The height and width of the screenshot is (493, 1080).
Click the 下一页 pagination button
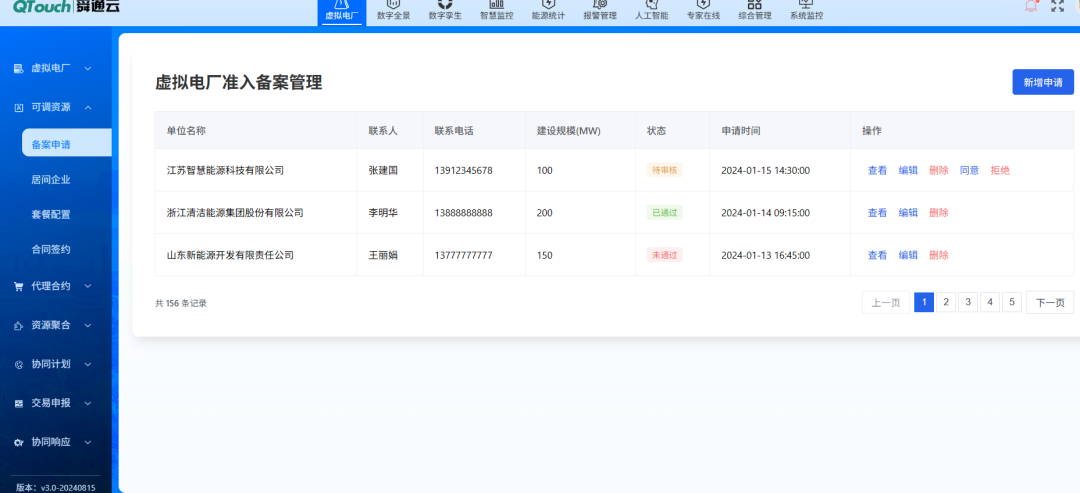tap(1050, 302)
